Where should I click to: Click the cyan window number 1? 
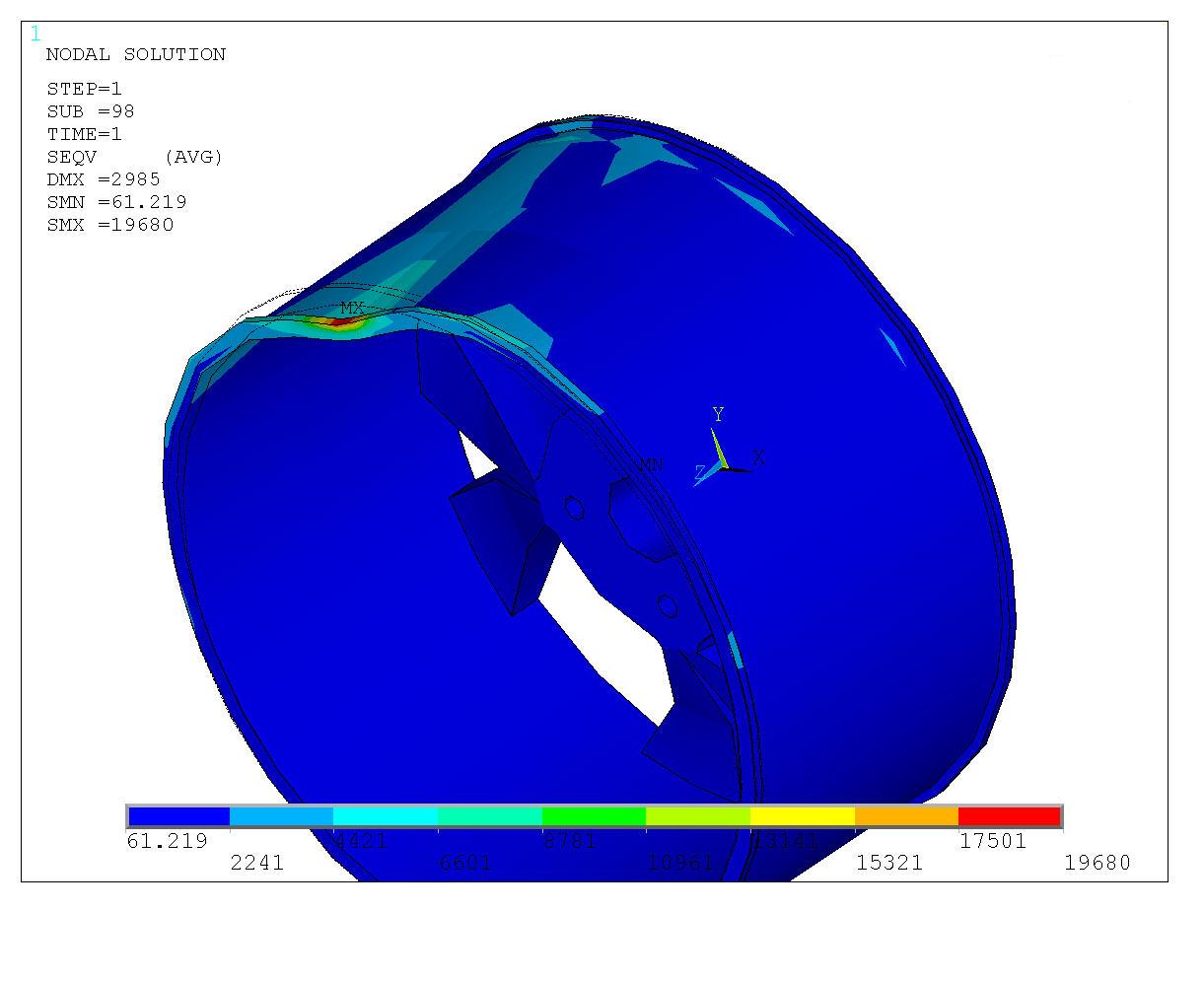[36, 35]
